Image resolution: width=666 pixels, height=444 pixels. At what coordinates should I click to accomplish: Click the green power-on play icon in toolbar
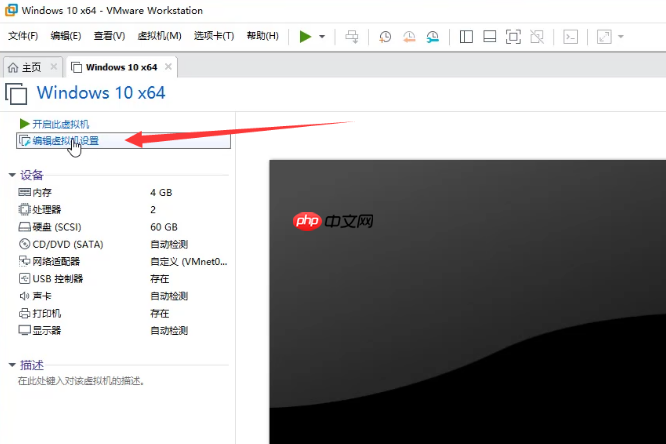[305, 36]
